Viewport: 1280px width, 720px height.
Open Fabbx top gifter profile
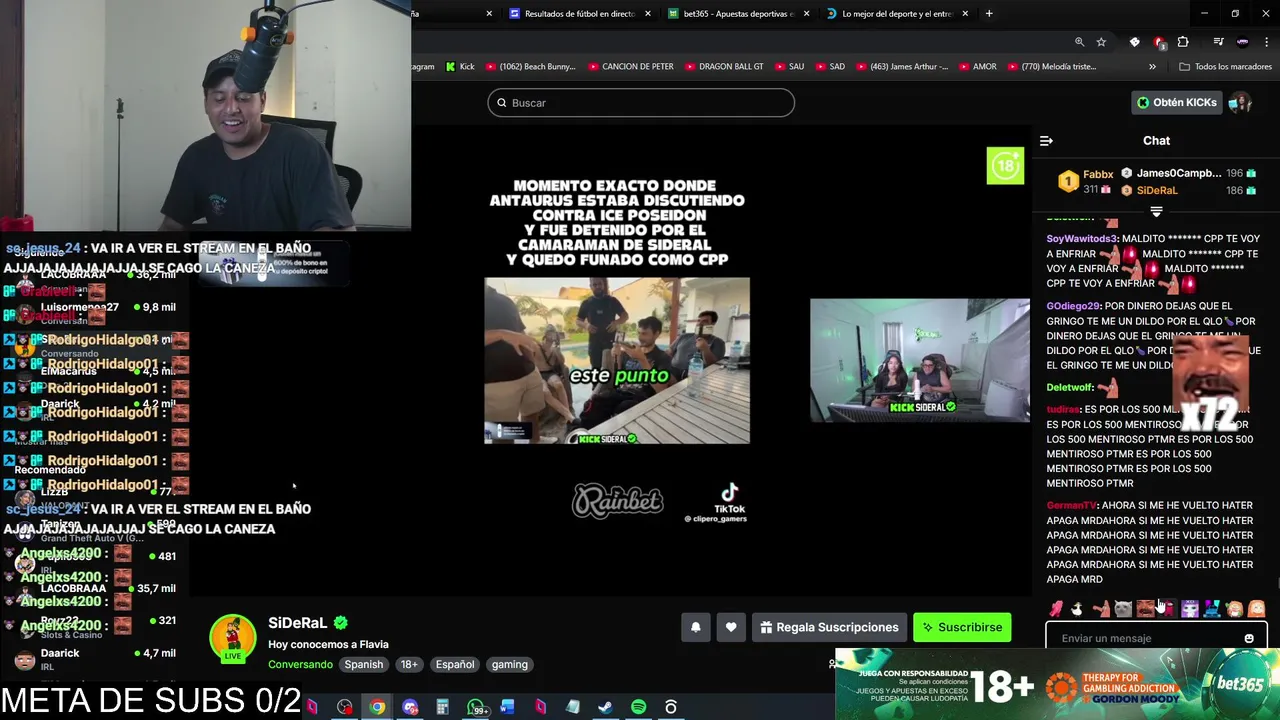click(1098, 174)
